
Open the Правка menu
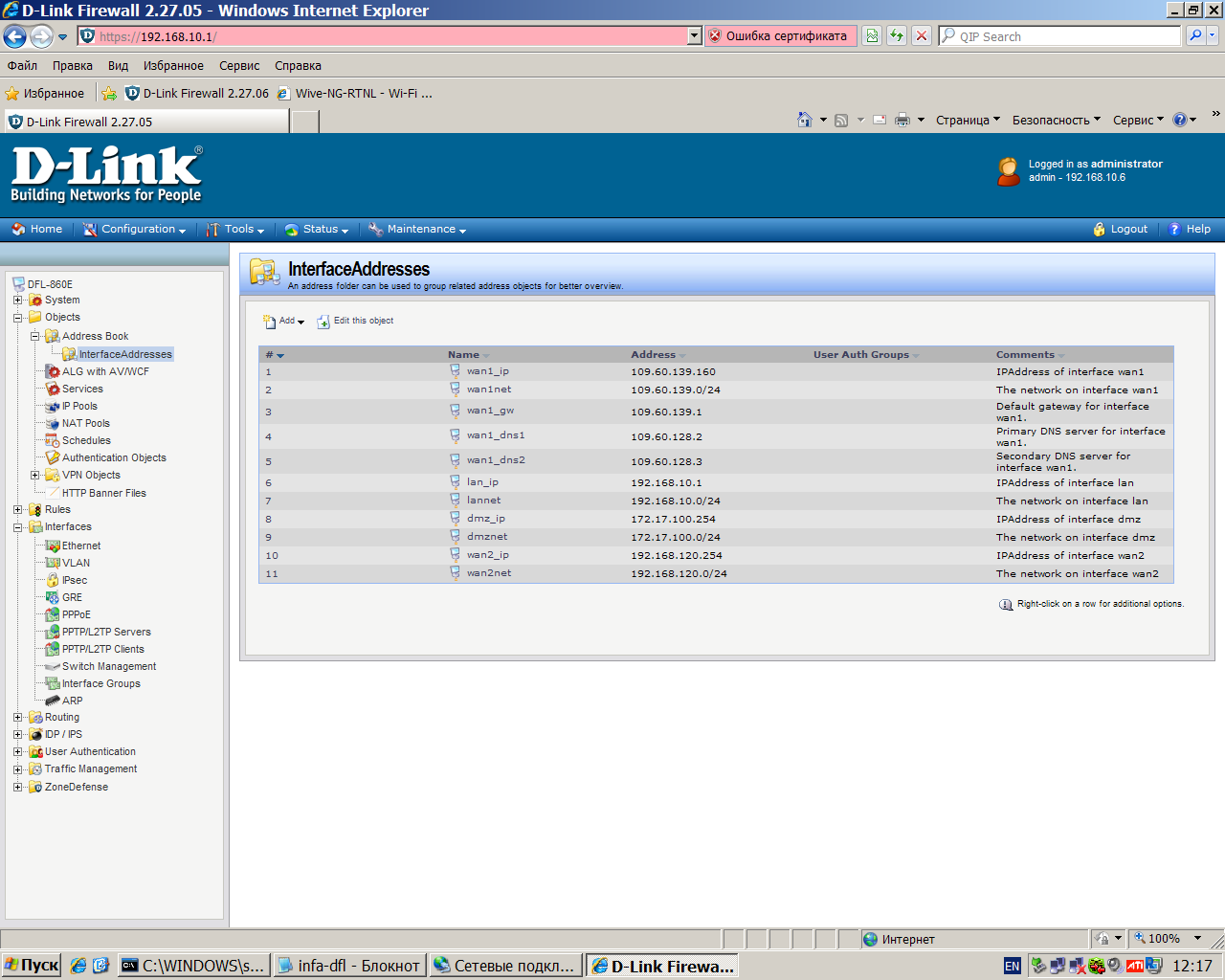click(73, 66)
